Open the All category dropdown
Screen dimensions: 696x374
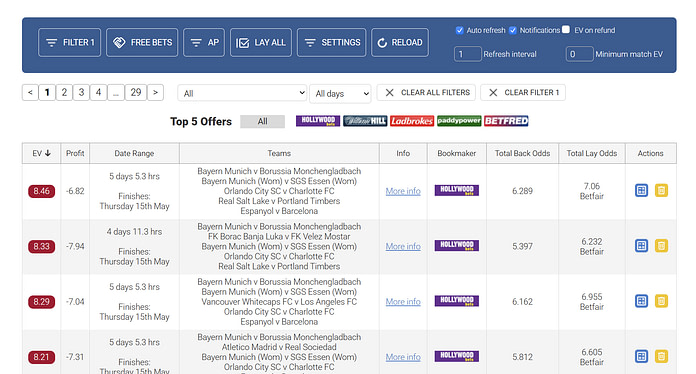(242, 93)
